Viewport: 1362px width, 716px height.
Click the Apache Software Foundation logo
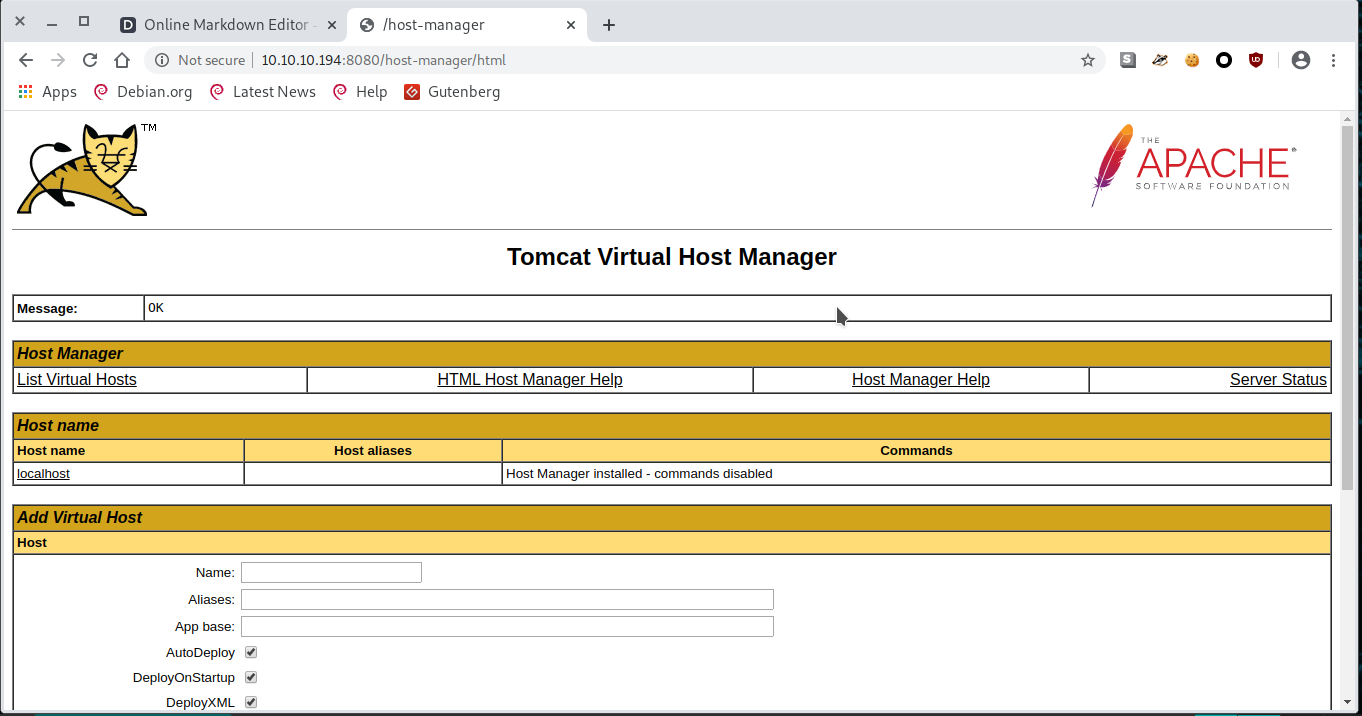coord(1194,165)
